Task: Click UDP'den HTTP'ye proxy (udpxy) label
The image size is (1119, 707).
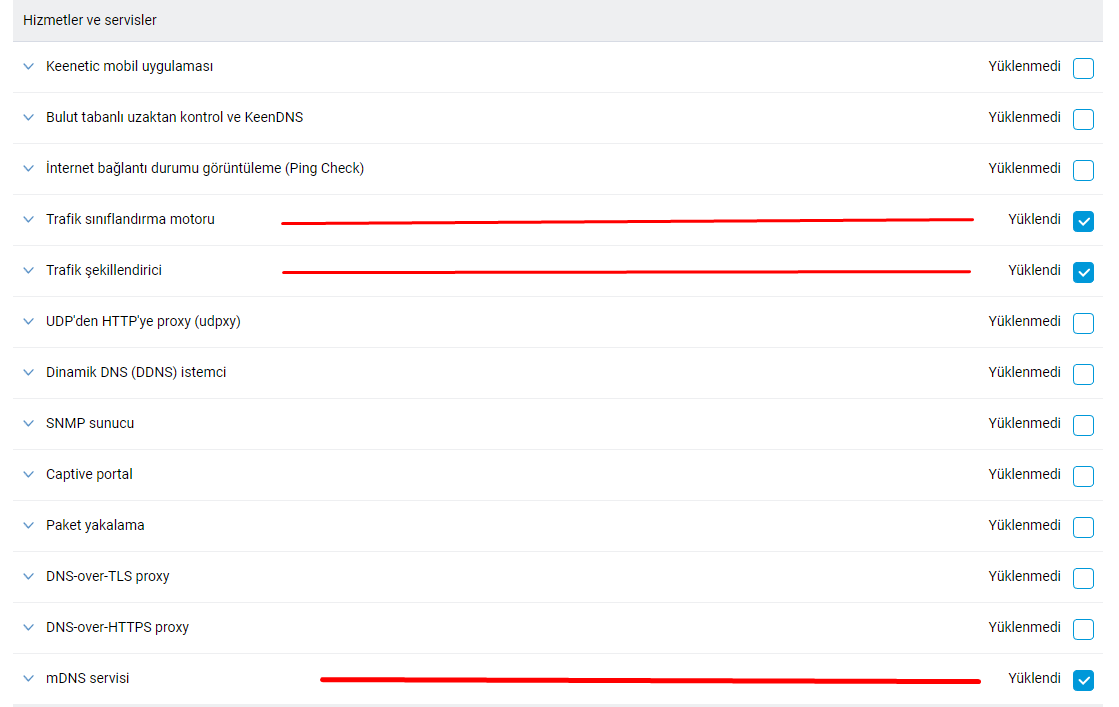Action: 143,321
